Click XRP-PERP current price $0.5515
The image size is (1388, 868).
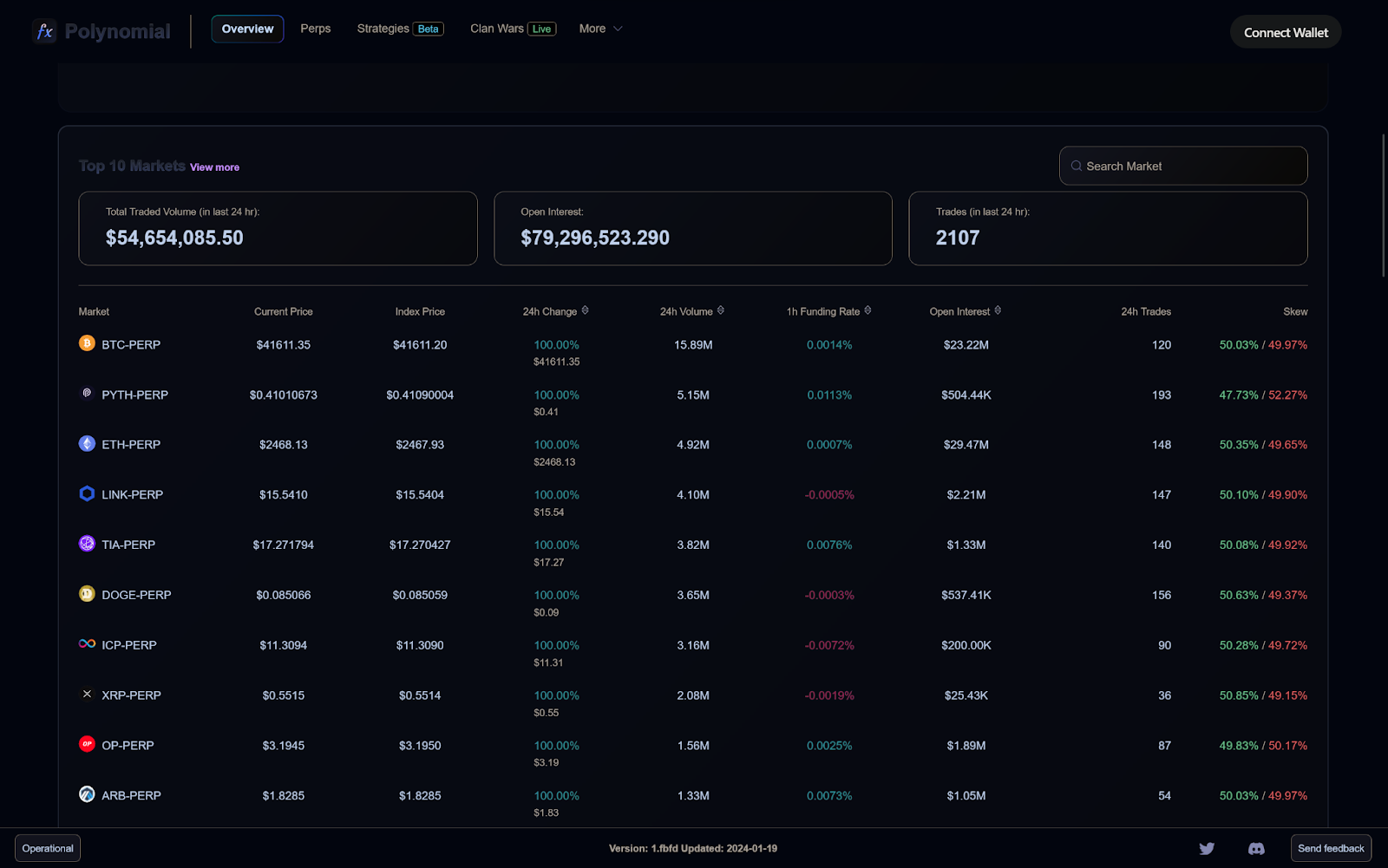pyautogui.click(x=284, y=695)
